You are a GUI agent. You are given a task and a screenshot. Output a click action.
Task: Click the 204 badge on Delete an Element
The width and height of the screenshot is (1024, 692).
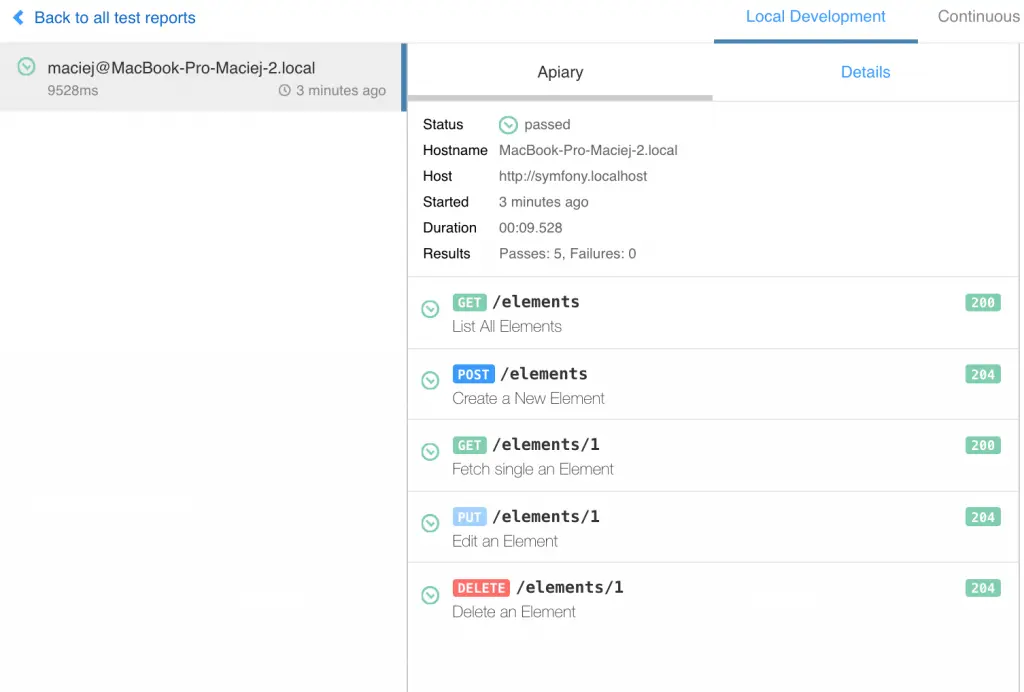coord(982,588)
